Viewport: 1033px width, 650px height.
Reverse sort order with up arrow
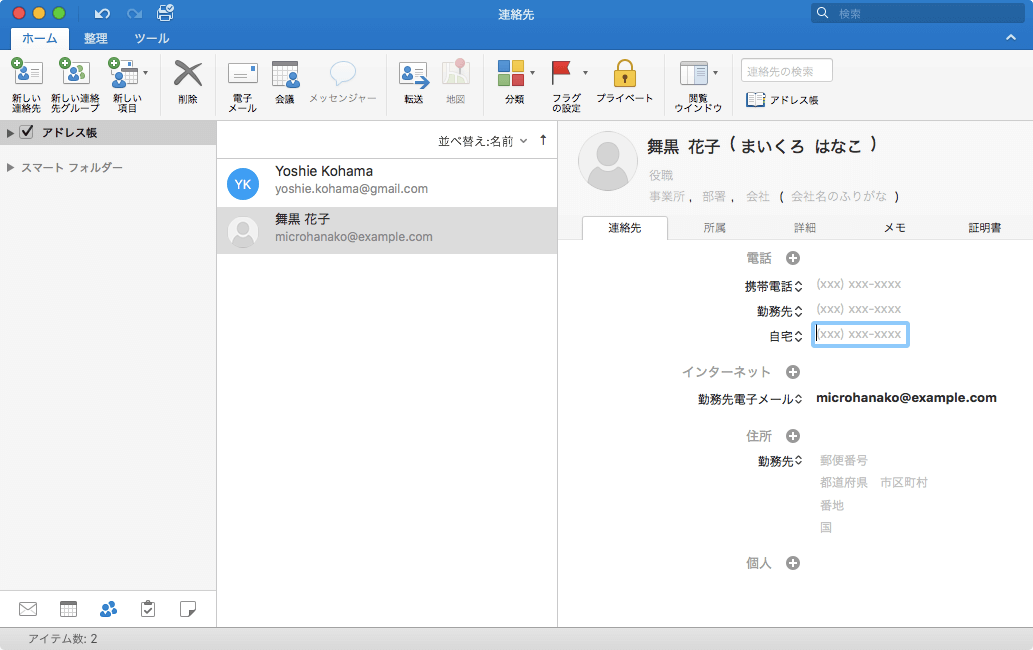[x=543, y=140]
